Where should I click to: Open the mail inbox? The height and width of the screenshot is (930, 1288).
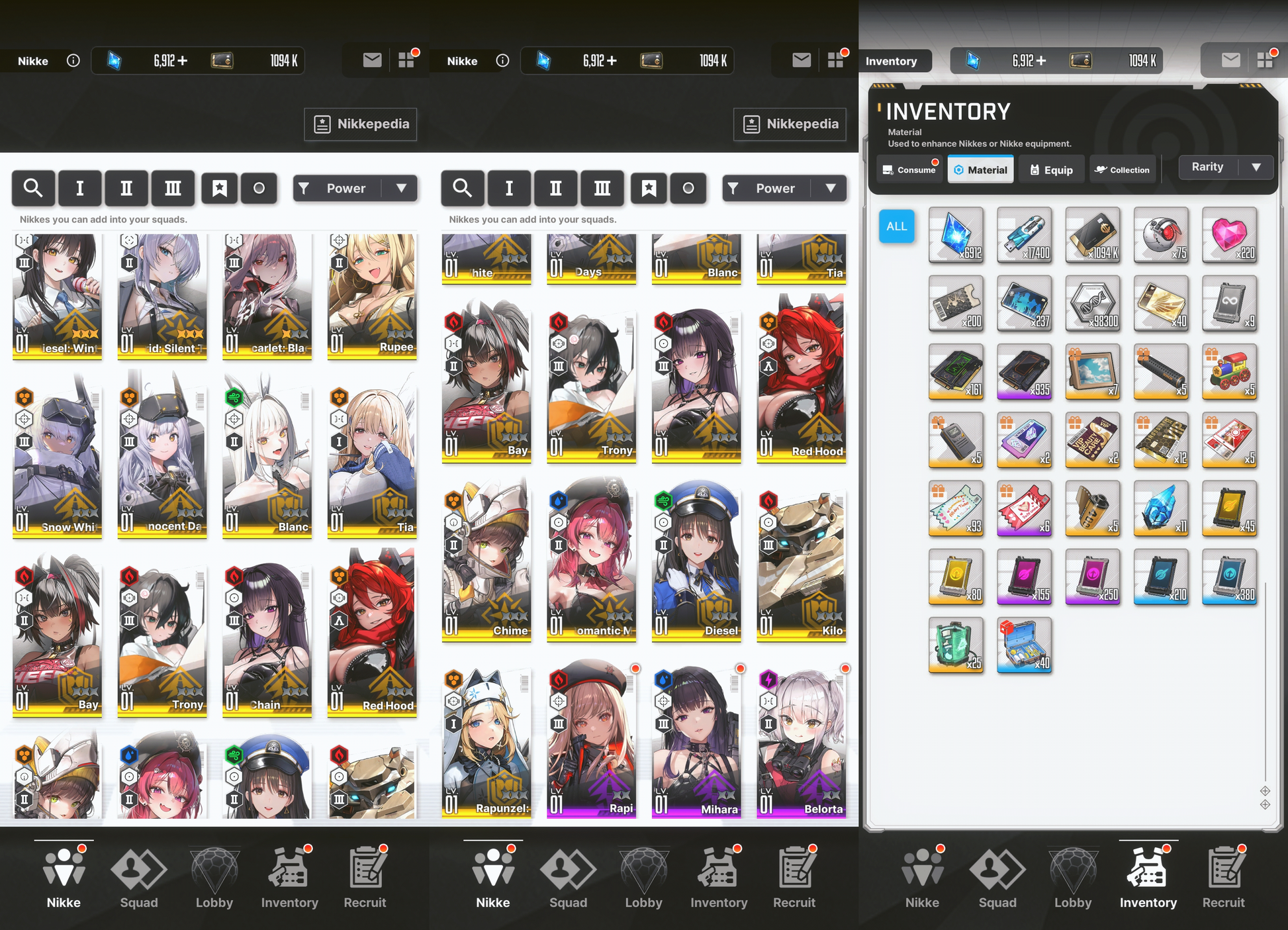coord(371,60)
